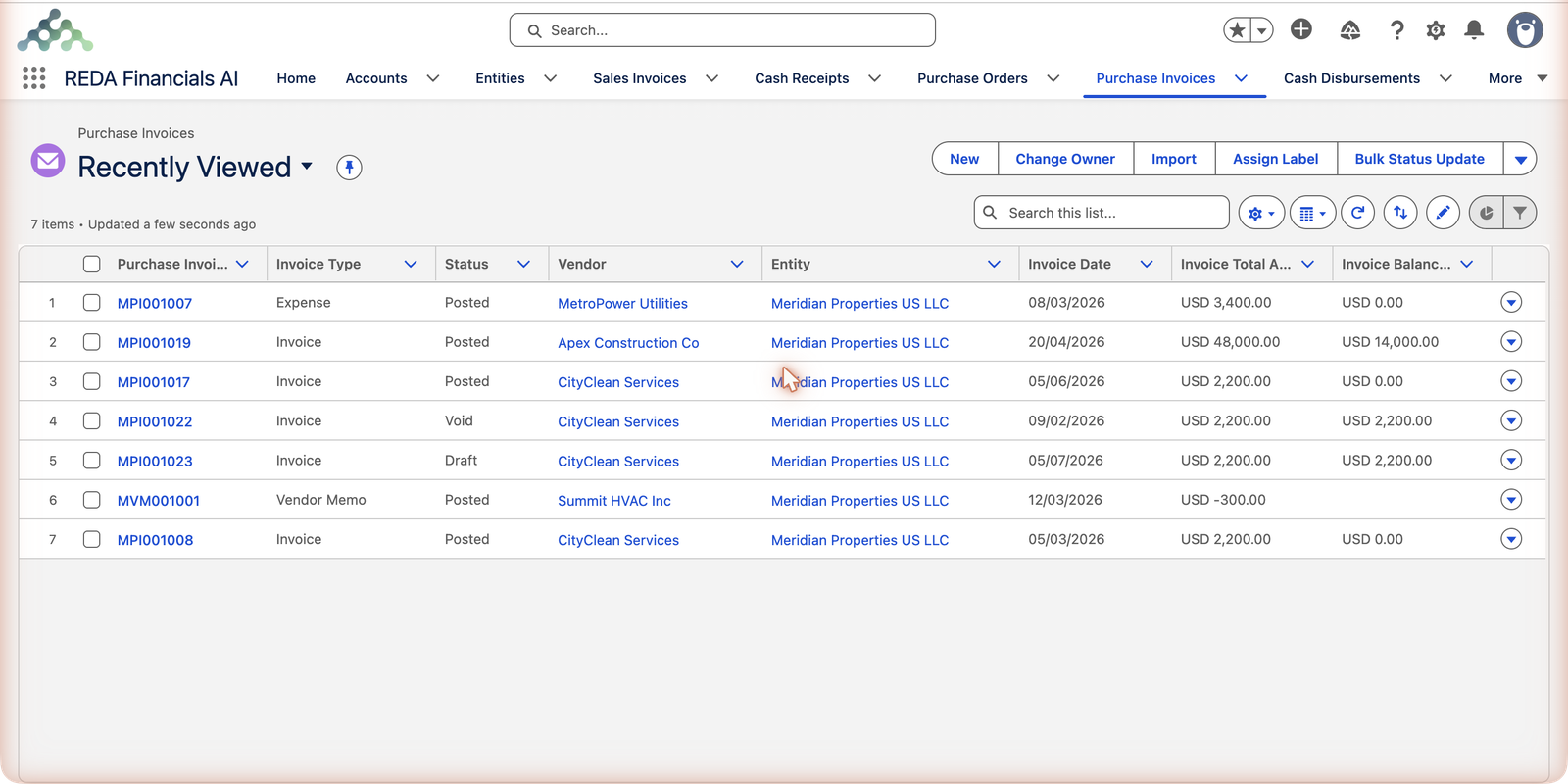This screenshot has height=784, width=1568.
Task: Open invoice MPI001023 link
Action: click(x=155, y=462)
